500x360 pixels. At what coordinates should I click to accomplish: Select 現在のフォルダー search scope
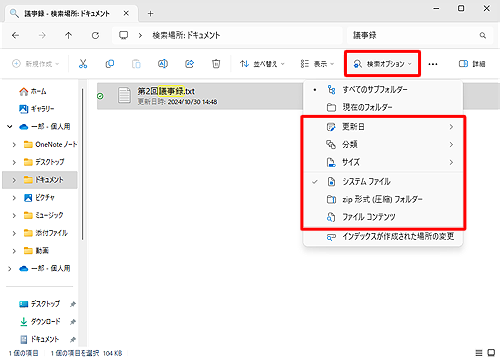(383, 107)
